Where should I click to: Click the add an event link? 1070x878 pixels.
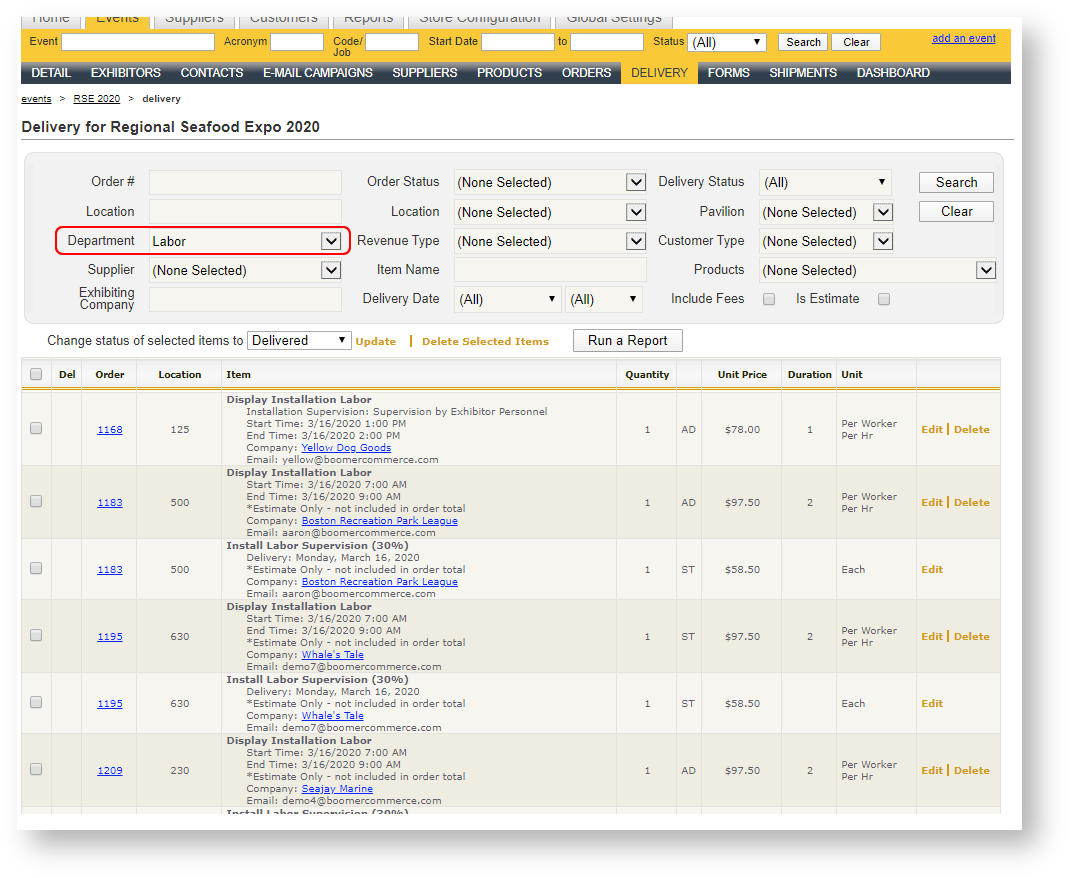click(x=963, y=39)
